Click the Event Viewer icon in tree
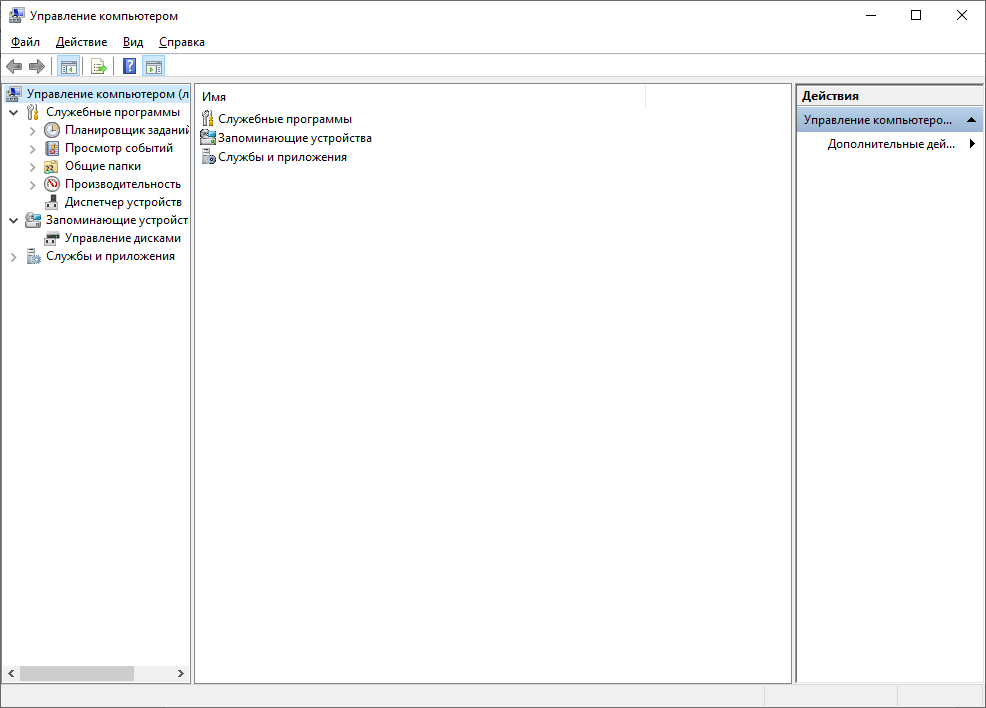 52,148
